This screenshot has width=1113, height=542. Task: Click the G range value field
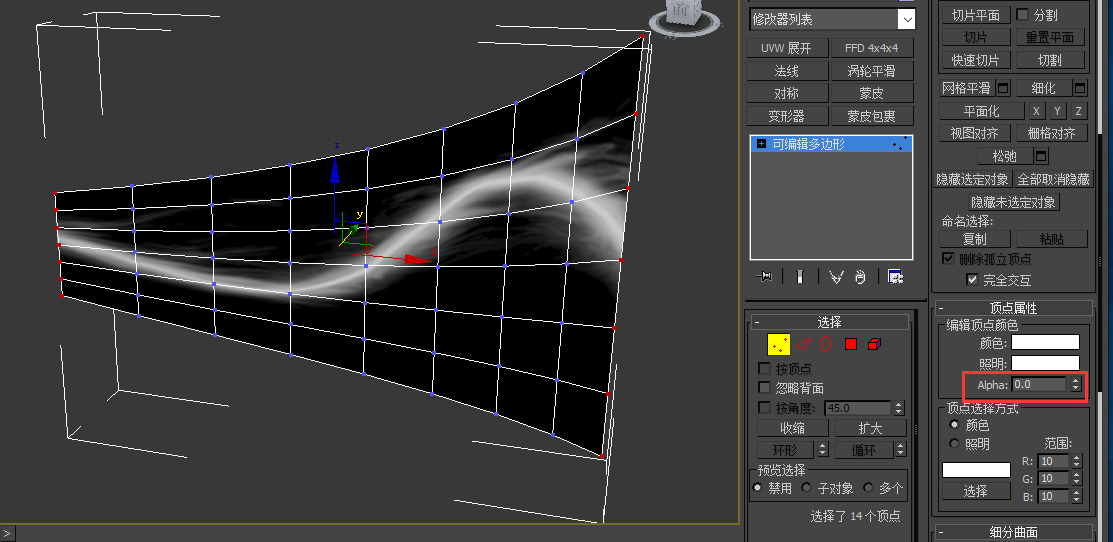click(x=1053, y=479)
